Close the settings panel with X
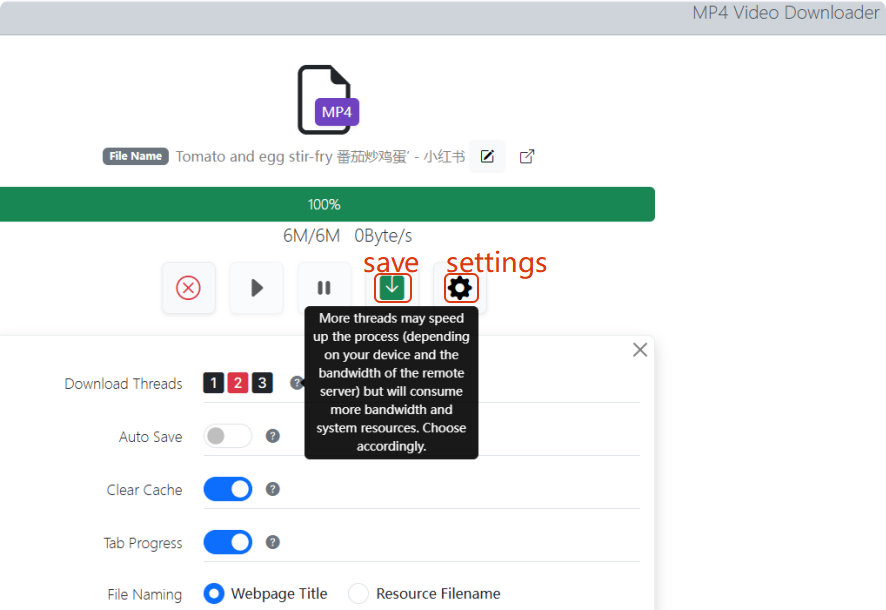The height and width of the screenshot is (610, 886). pyautogui.click(x=640, y=350)
